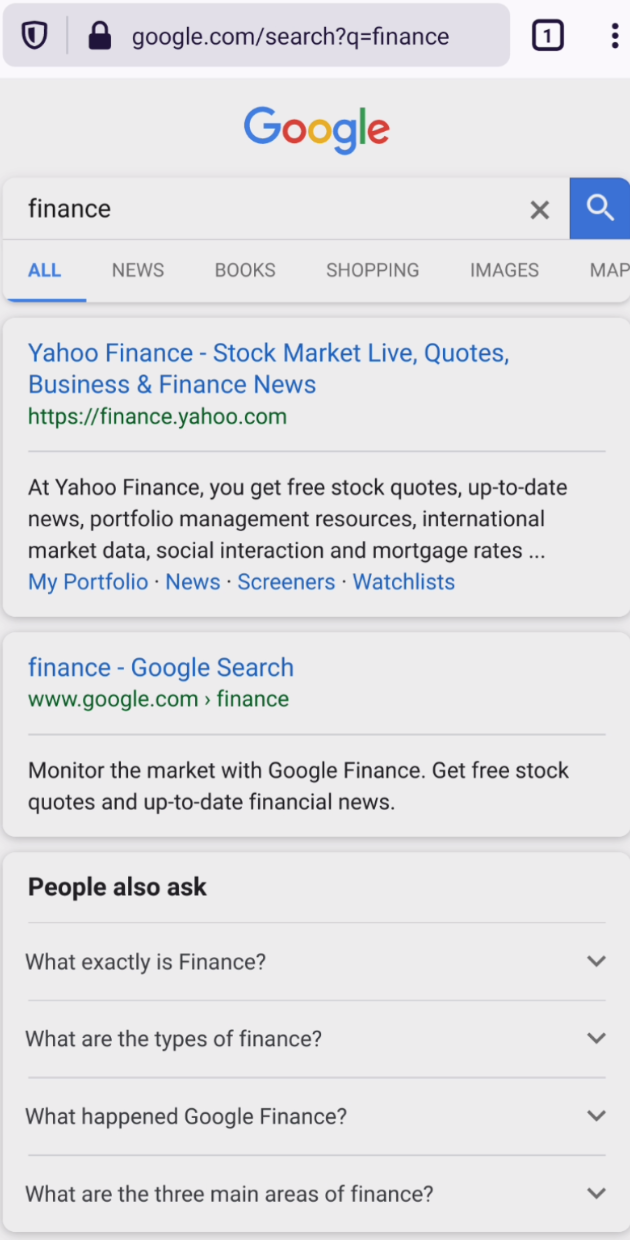This screenshot has width=630, height=1240.
Task: Tap inside the finance search box
Action: pyautogui.click(x=250, y=209)
